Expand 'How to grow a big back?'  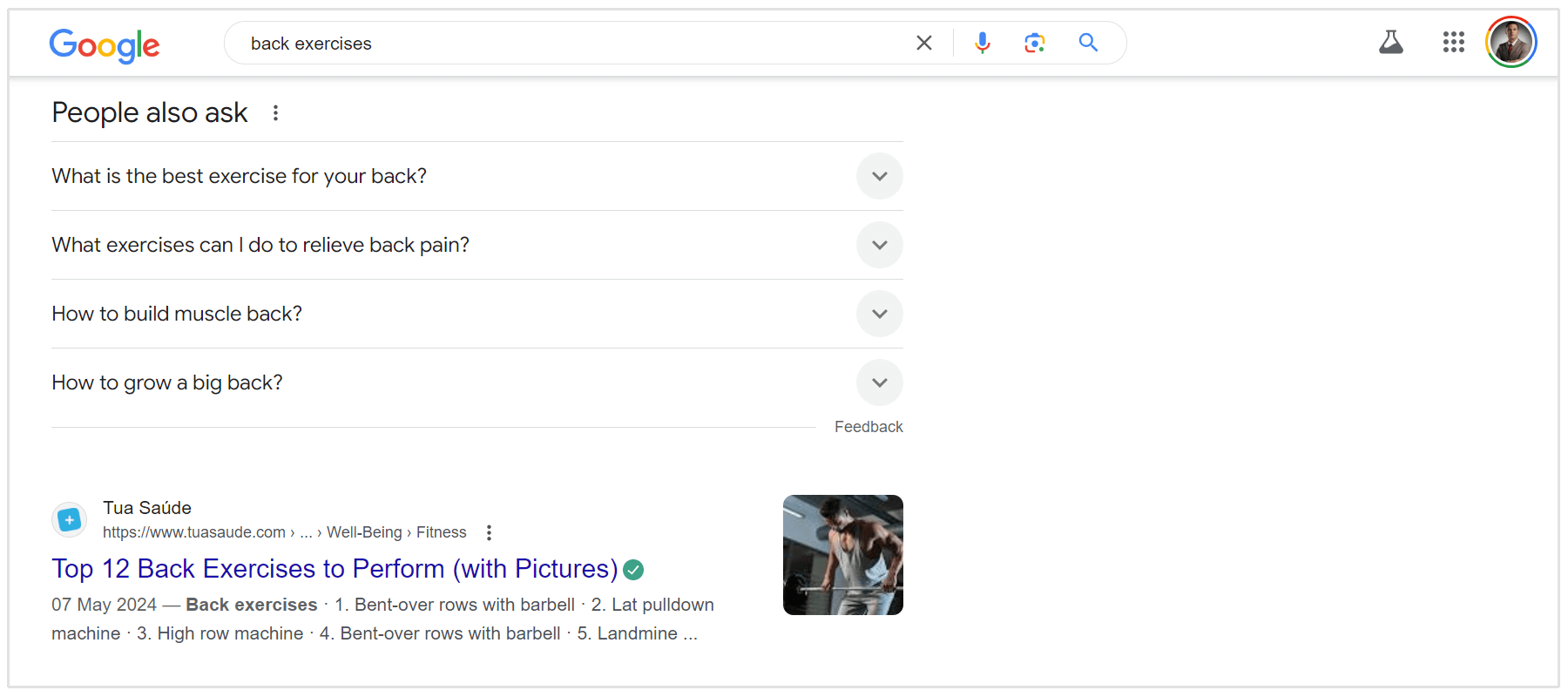coord(879,382)
